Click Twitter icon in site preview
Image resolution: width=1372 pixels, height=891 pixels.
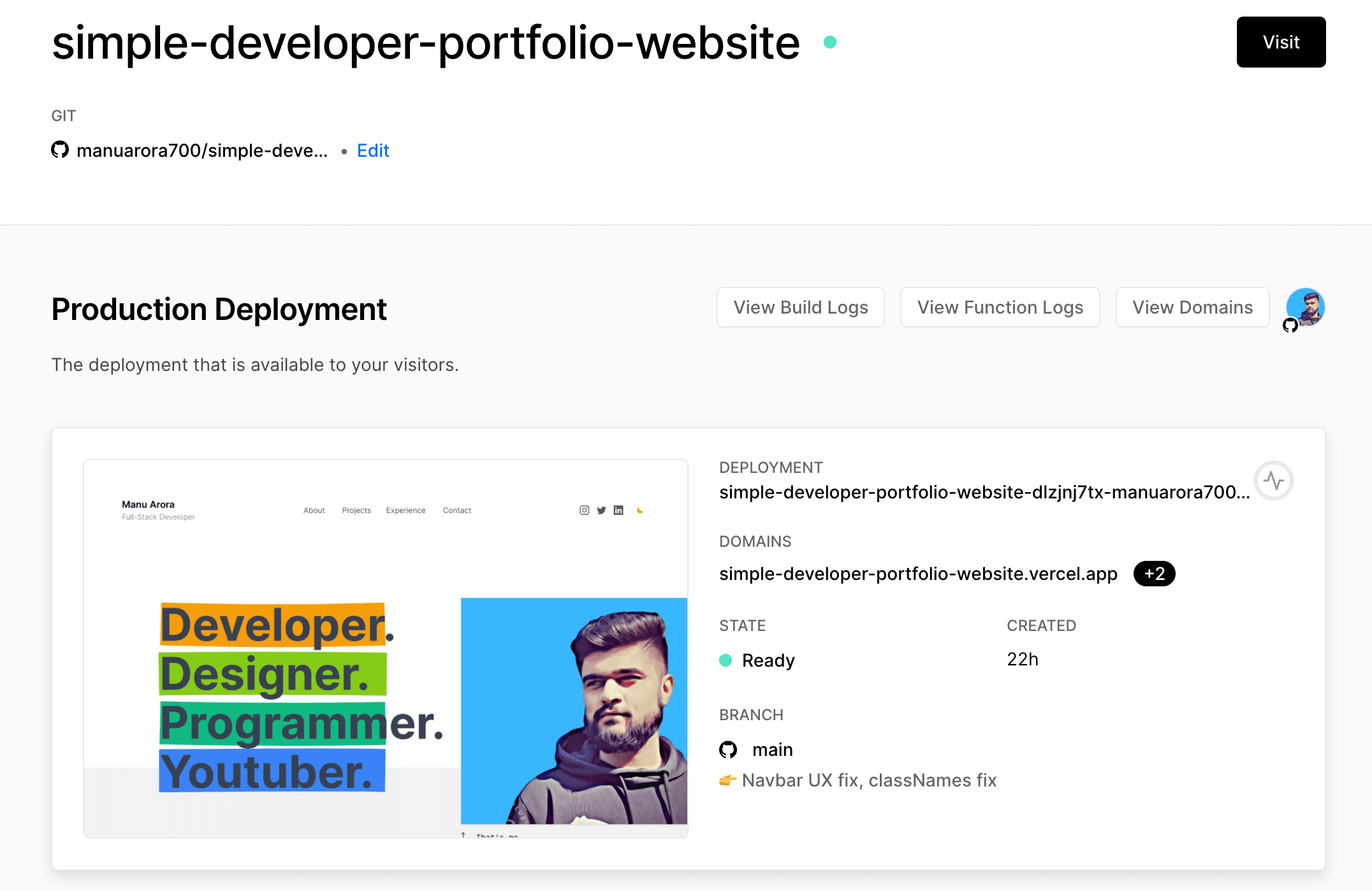tap(601, 511)
